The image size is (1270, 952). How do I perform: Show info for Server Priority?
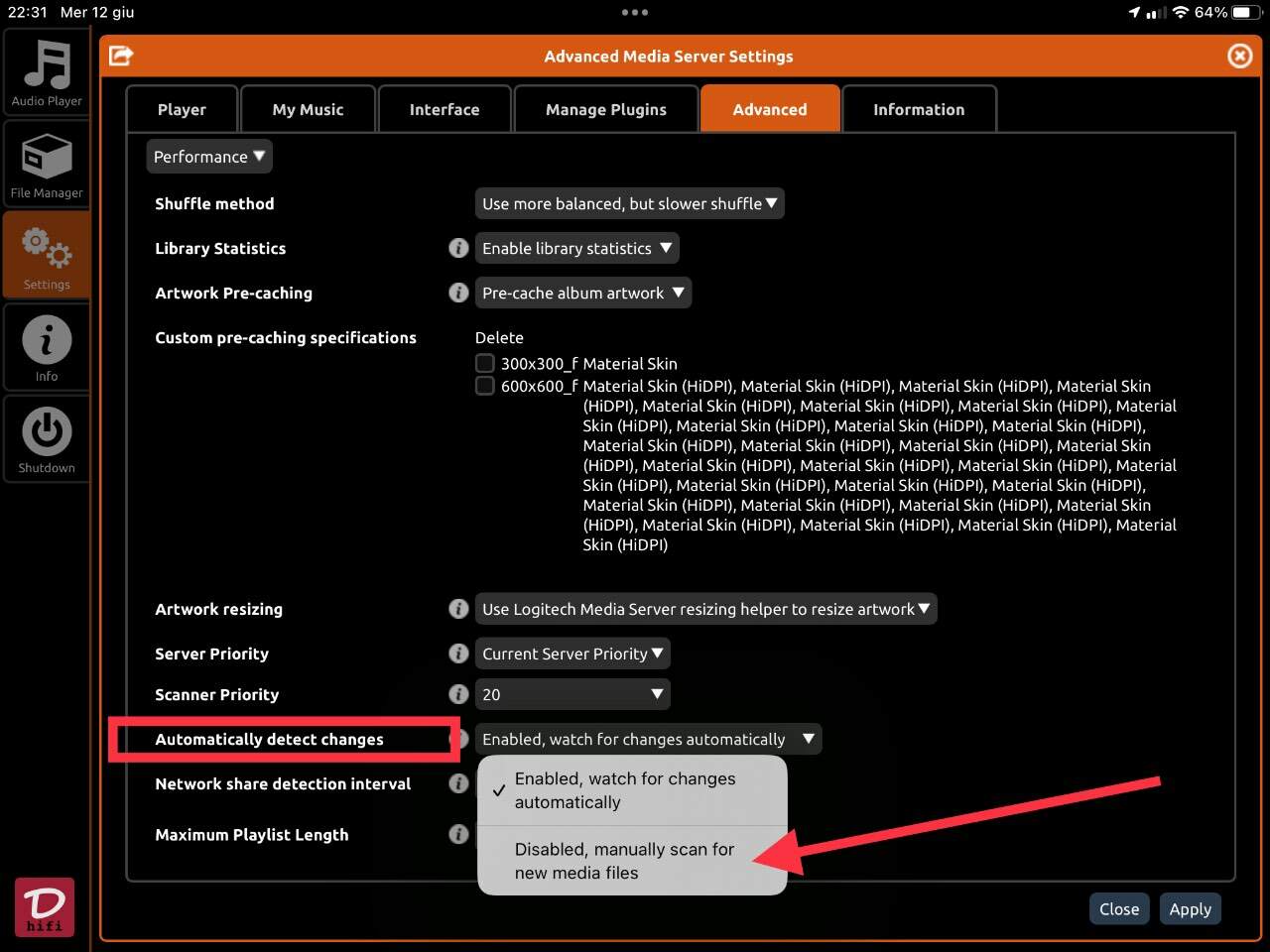pos(458,654)
